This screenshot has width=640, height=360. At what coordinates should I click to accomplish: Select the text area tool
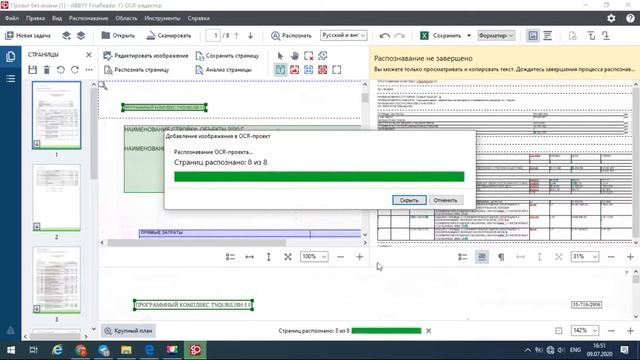(280, 70)
